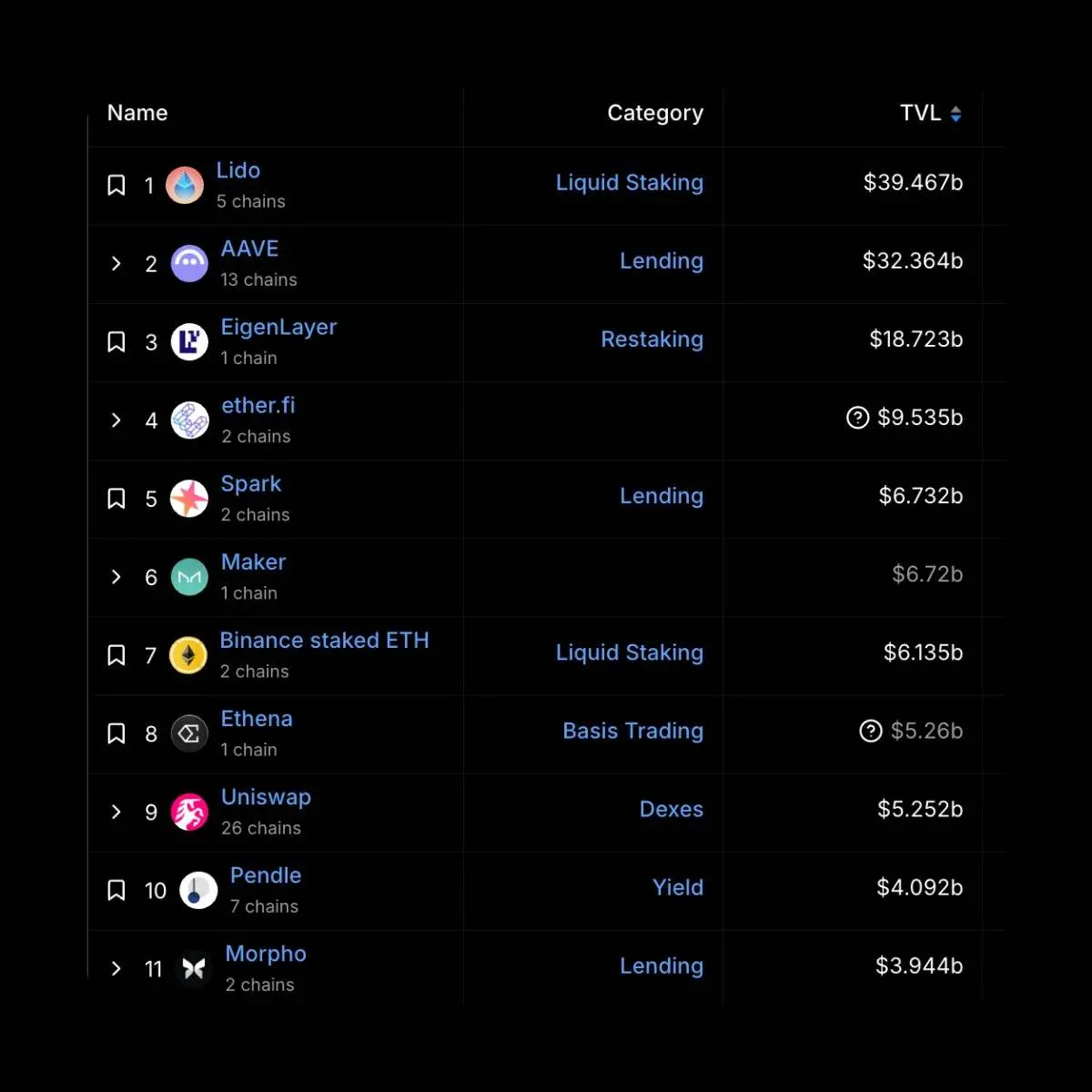Click the Maker green logo icon
The image size is (1092, 1092).
(x=189, y=577)
